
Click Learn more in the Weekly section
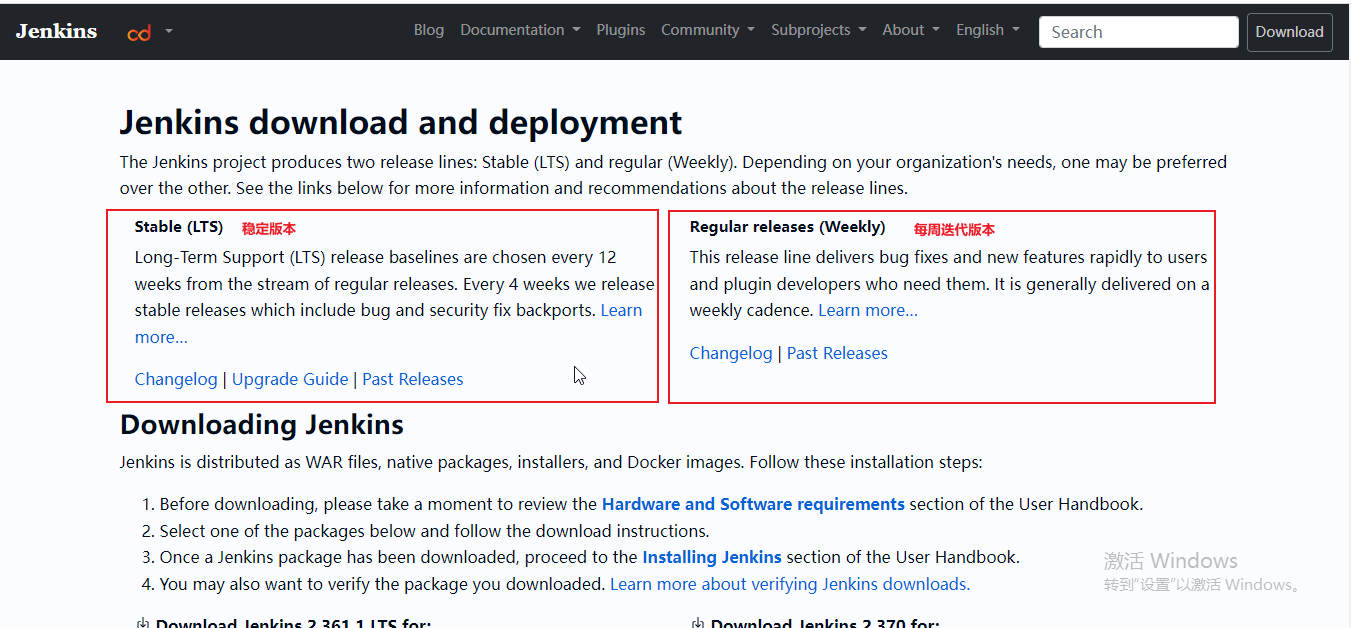(x=867, y=309)
